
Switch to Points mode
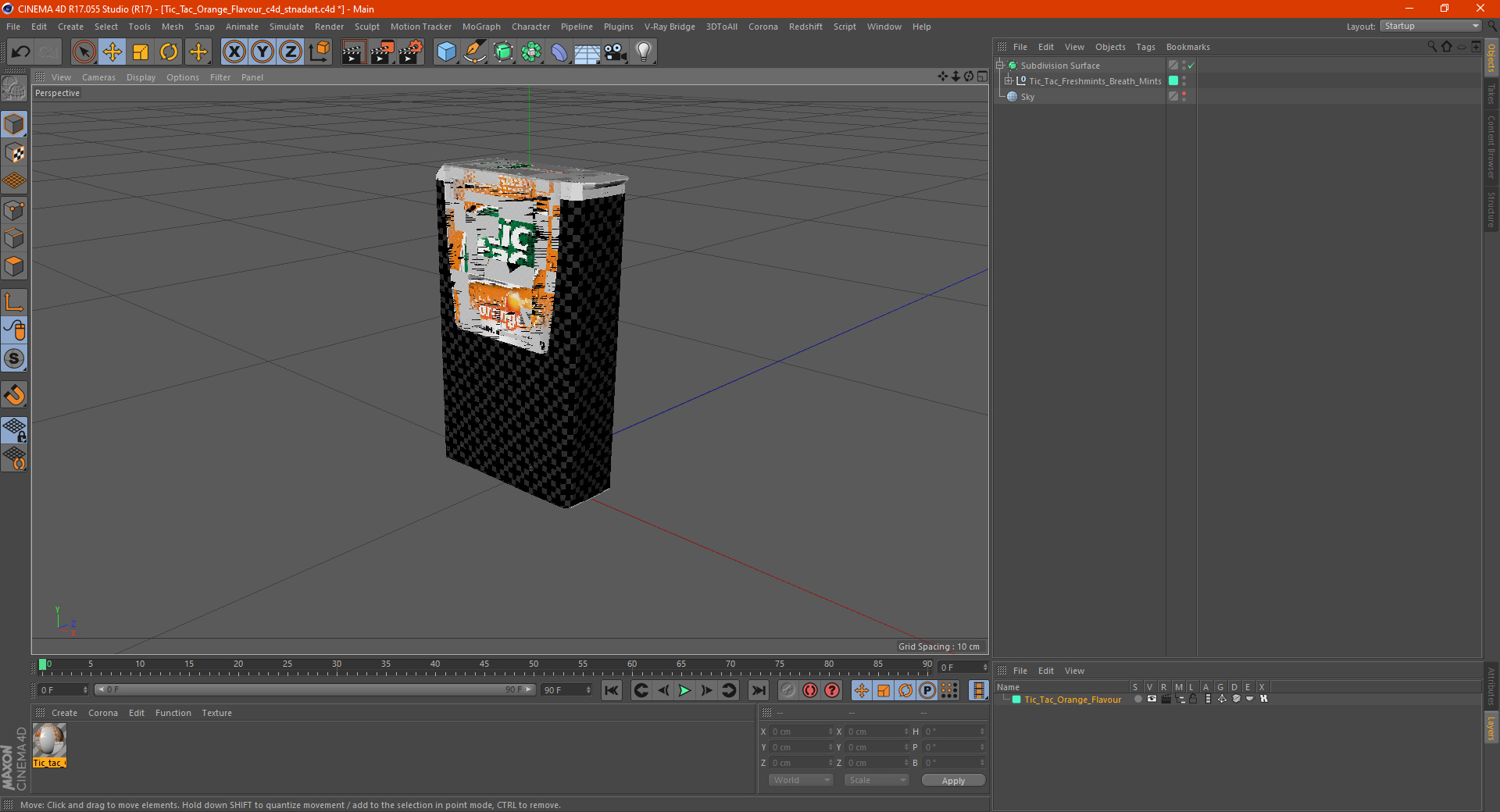(x=14, y=210)
